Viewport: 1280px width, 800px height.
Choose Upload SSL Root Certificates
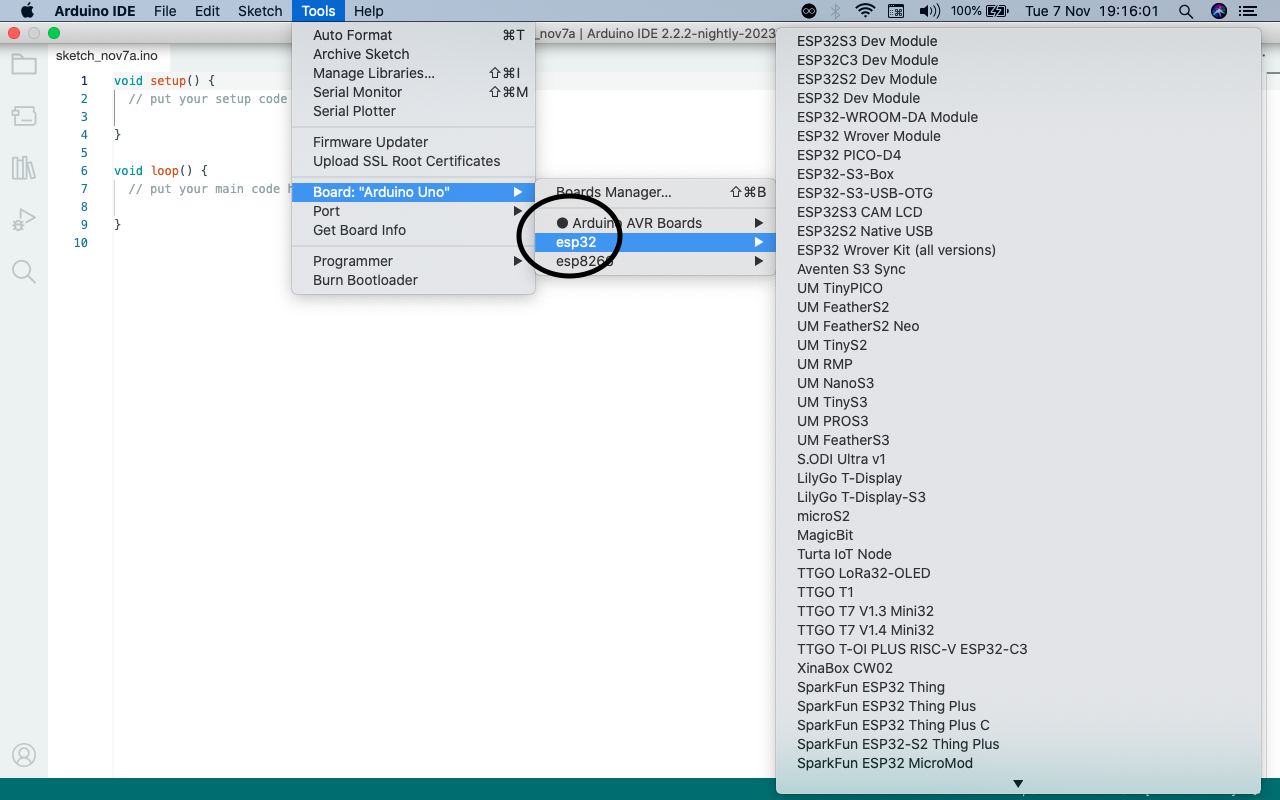click(413, 161)
